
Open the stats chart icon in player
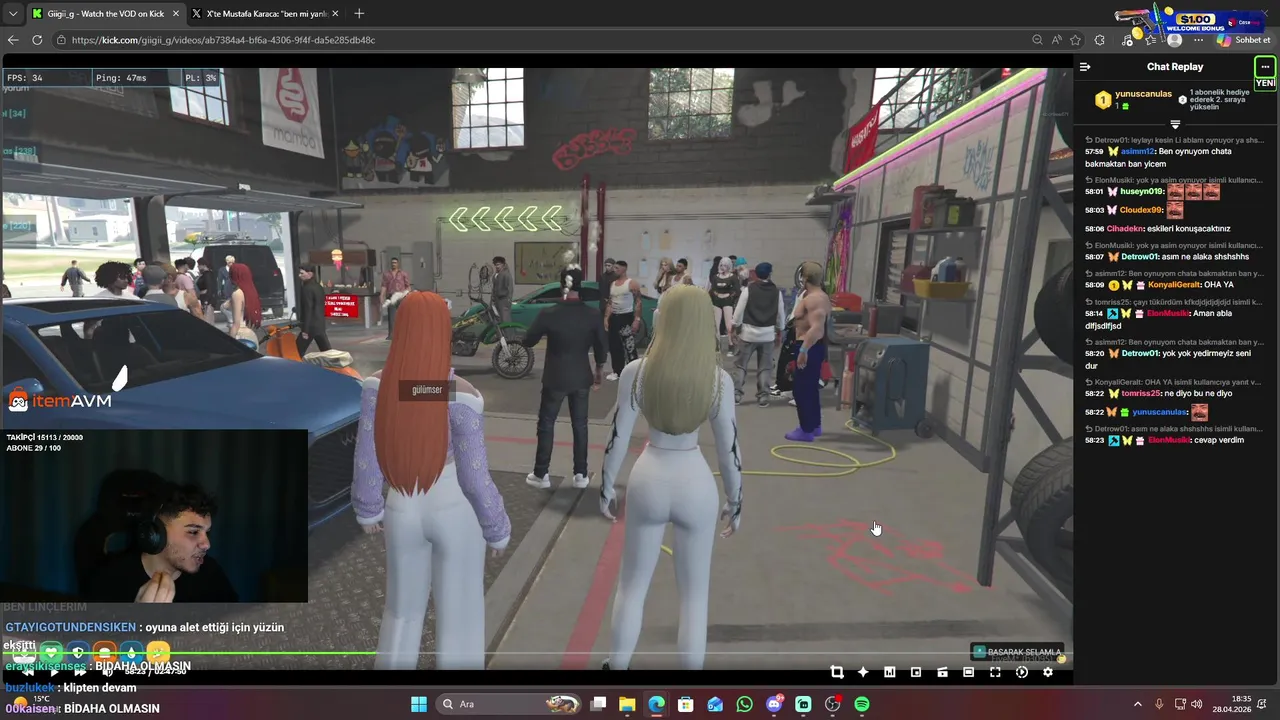pyautogui.click(x=889, y=672)
